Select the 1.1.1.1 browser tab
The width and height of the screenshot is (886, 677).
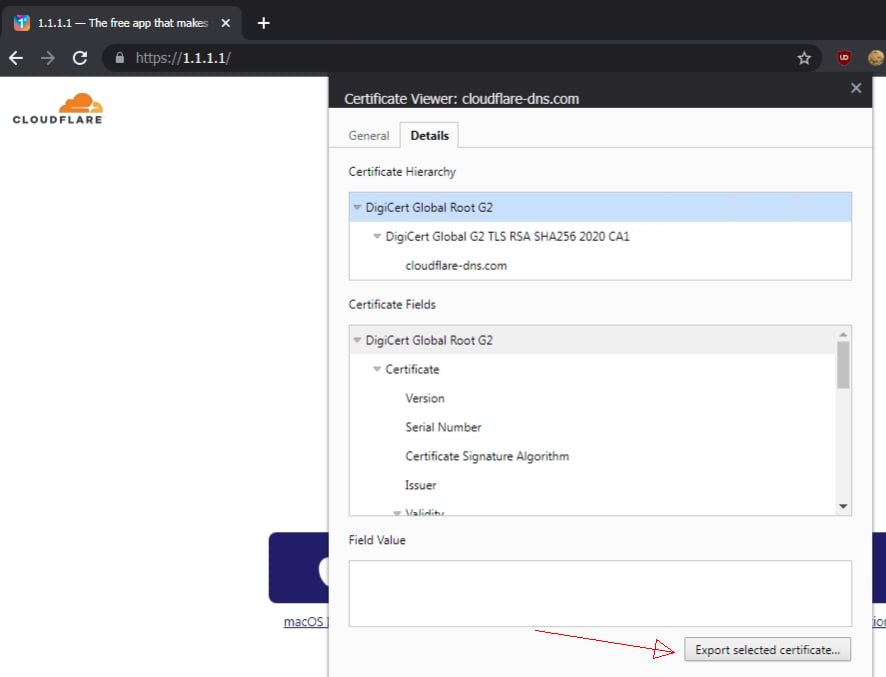pos(122,23)
